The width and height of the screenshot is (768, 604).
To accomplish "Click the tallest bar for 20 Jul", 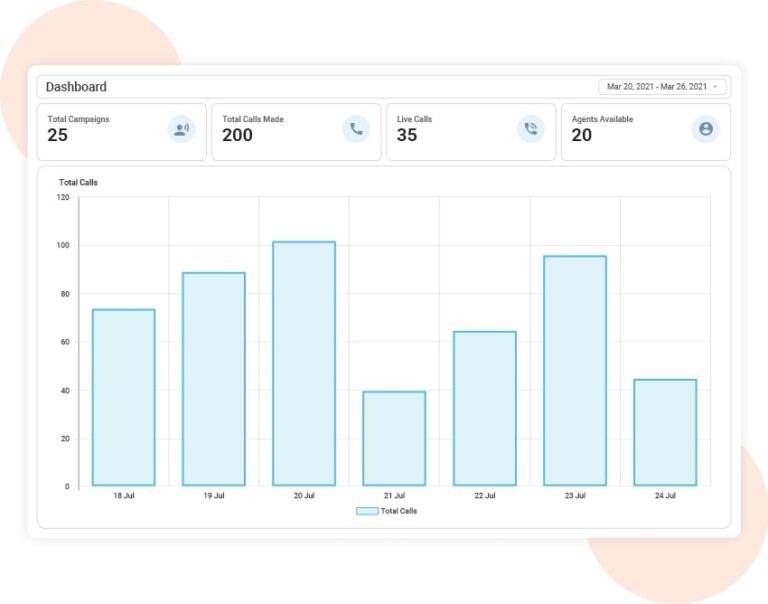I will pos(304,364).
